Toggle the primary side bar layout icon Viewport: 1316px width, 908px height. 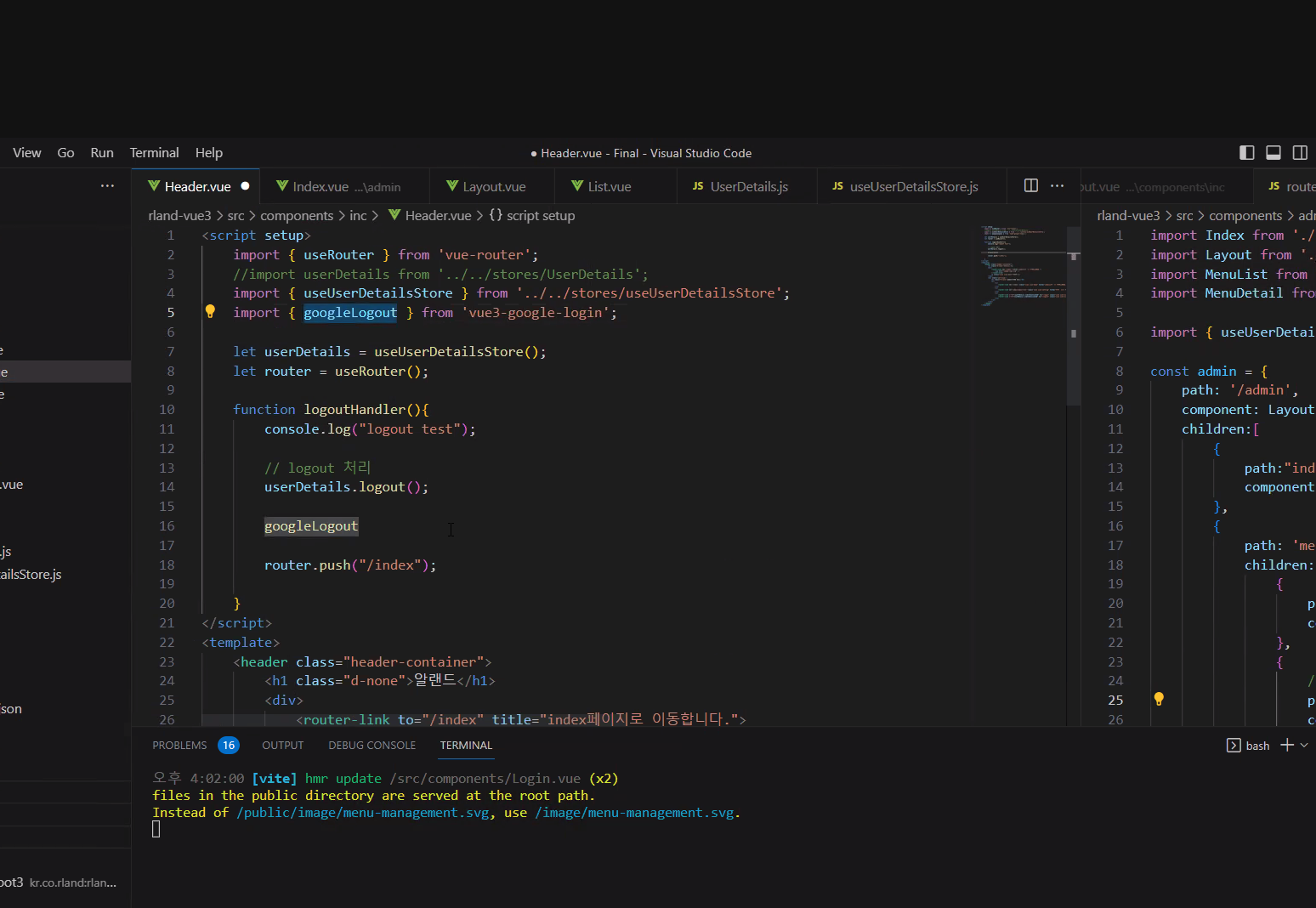1247,153
